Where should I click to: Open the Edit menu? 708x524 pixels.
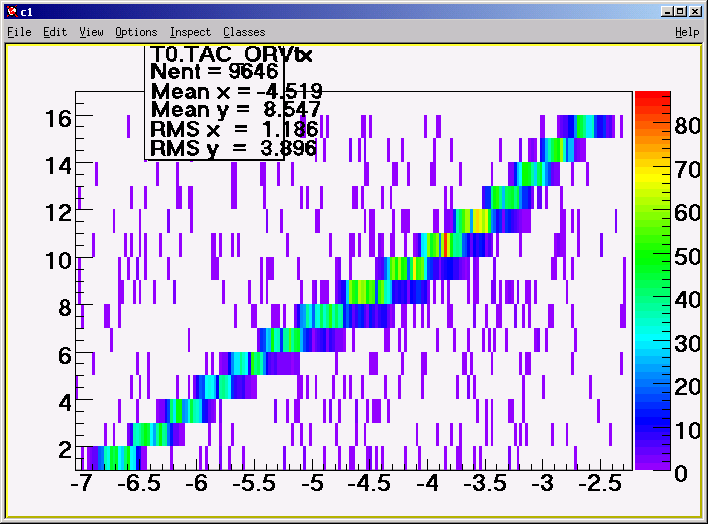[x=55, y=32]
